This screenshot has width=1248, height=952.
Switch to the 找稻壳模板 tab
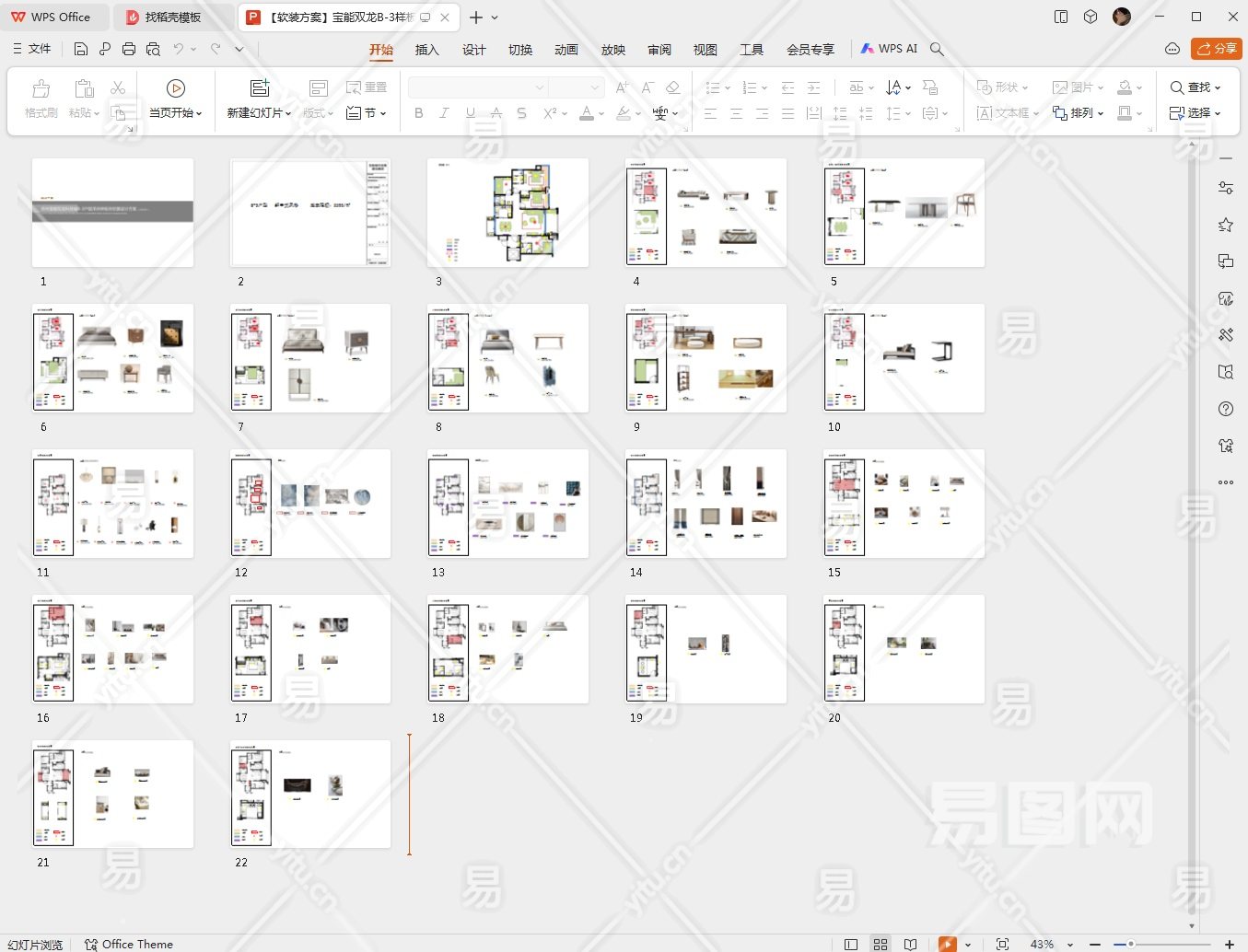coord(172,17)
